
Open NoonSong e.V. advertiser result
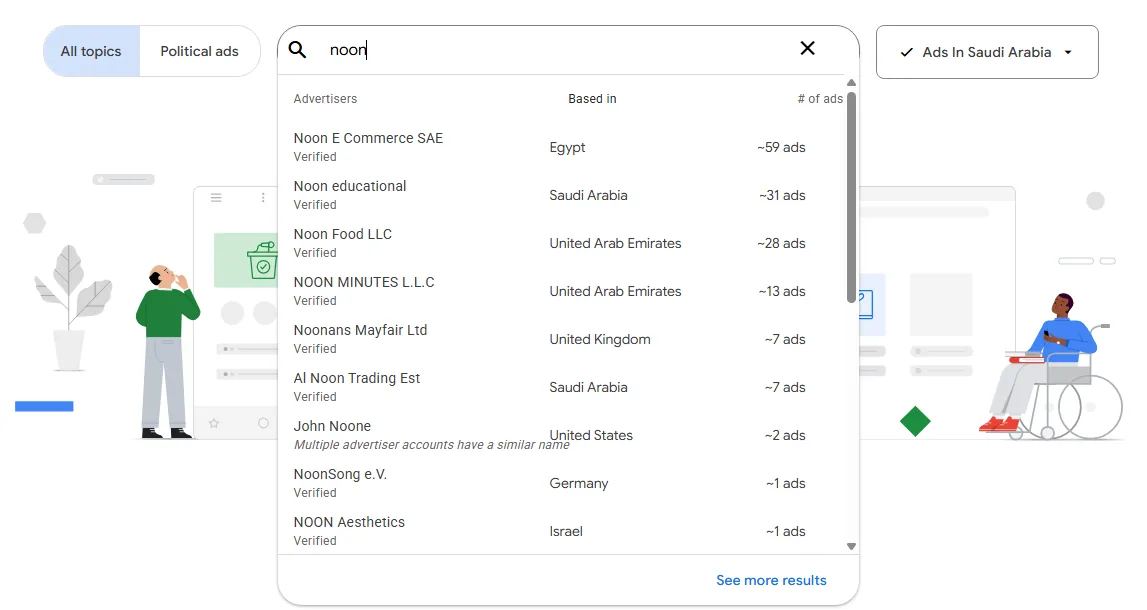(x=562, y=483)
